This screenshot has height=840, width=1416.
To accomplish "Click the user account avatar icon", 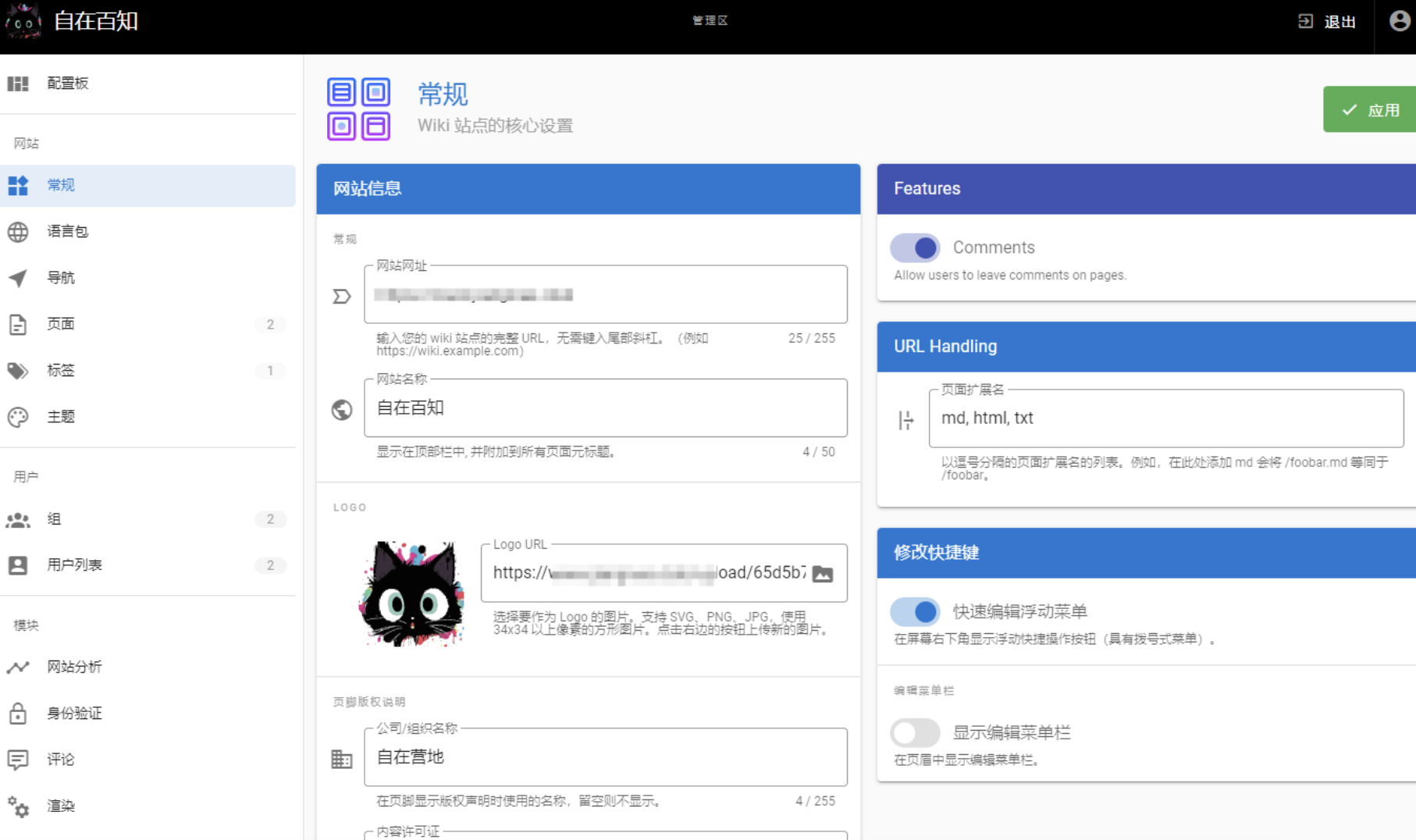I will coord(1399,21).
